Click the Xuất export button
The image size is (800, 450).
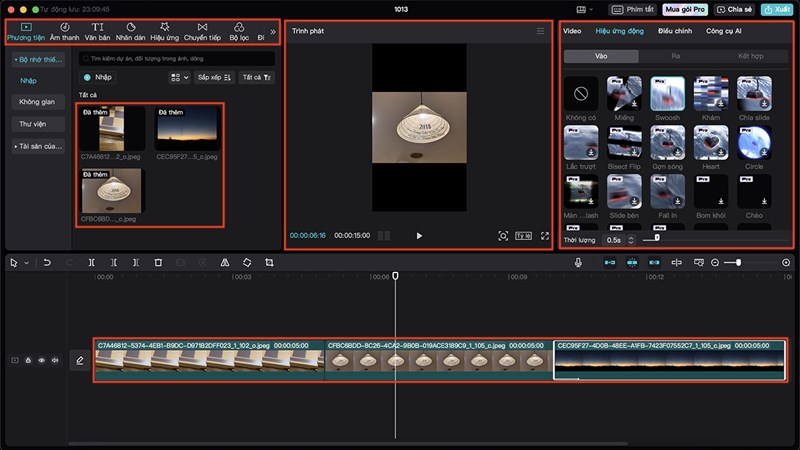tap(776, 9)
